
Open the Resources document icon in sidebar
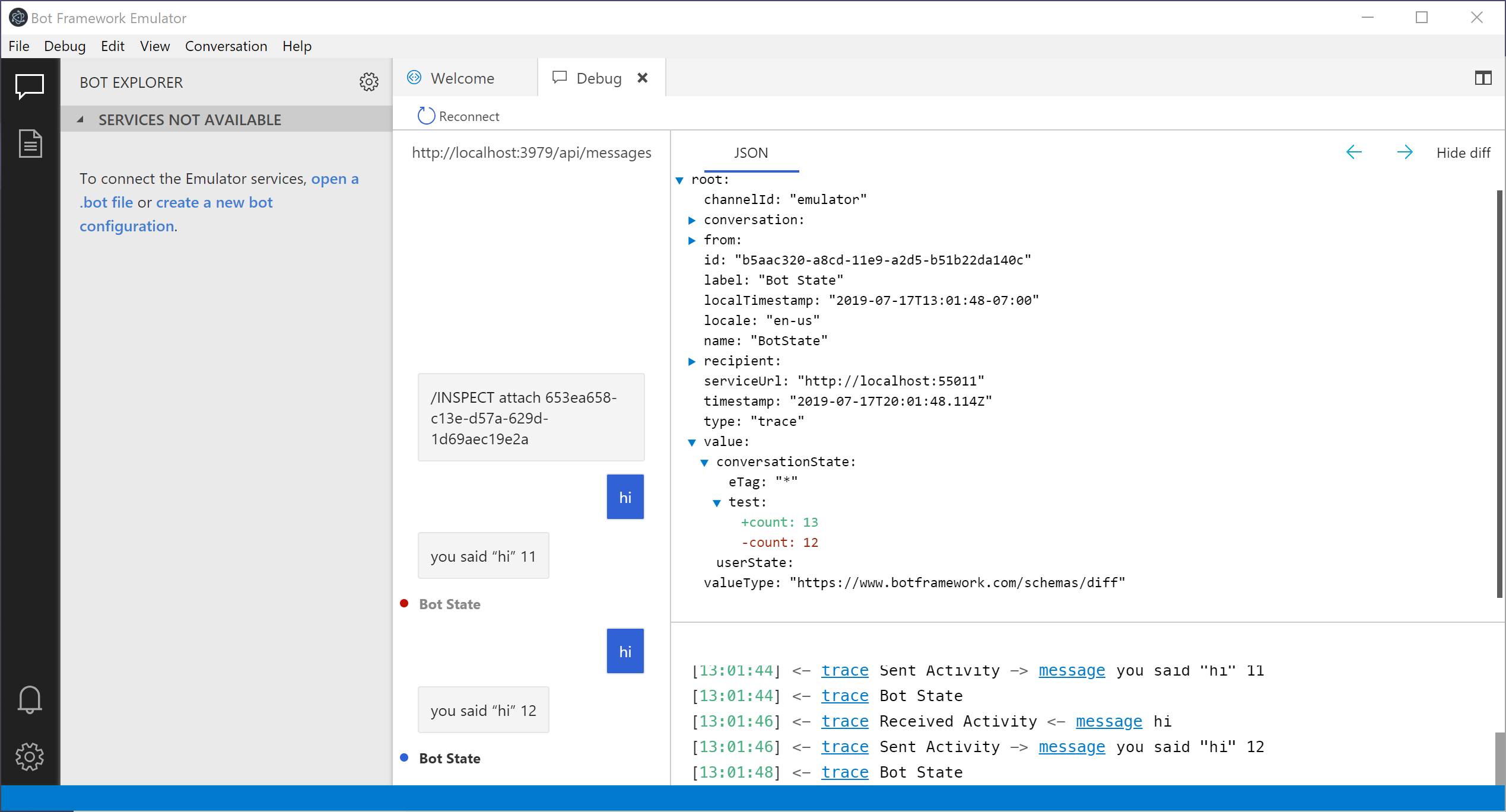[x=30, y=144]
